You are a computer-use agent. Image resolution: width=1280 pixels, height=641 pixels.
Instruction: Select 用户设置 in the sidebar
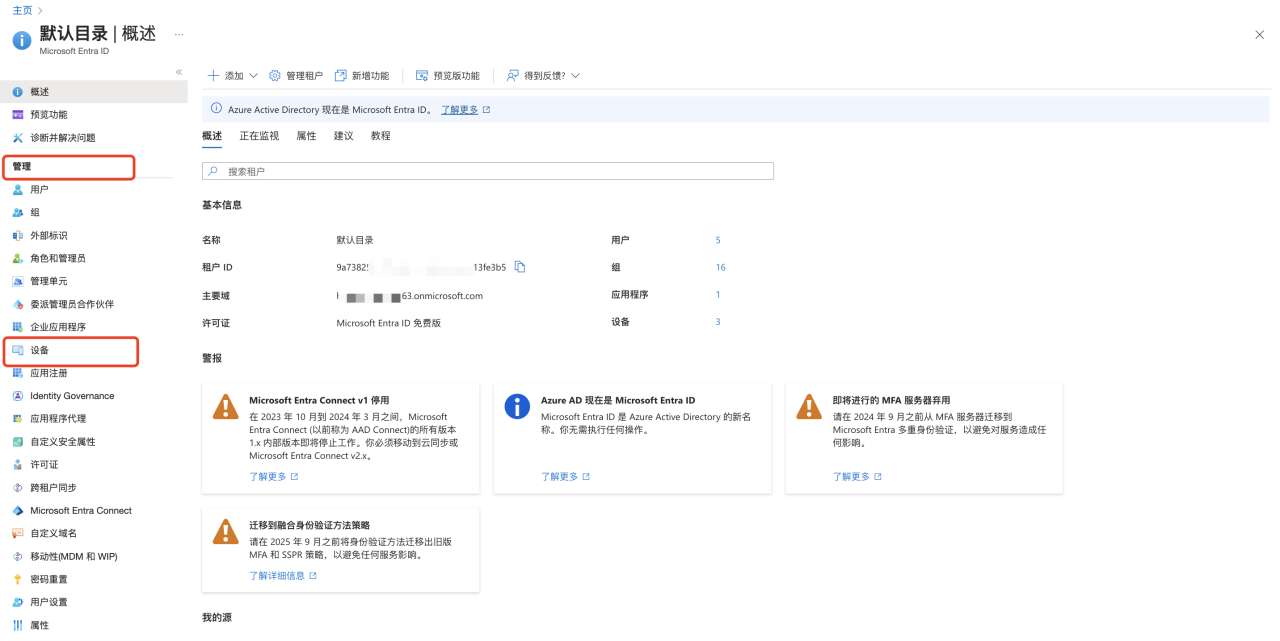(x=48, y=603)
